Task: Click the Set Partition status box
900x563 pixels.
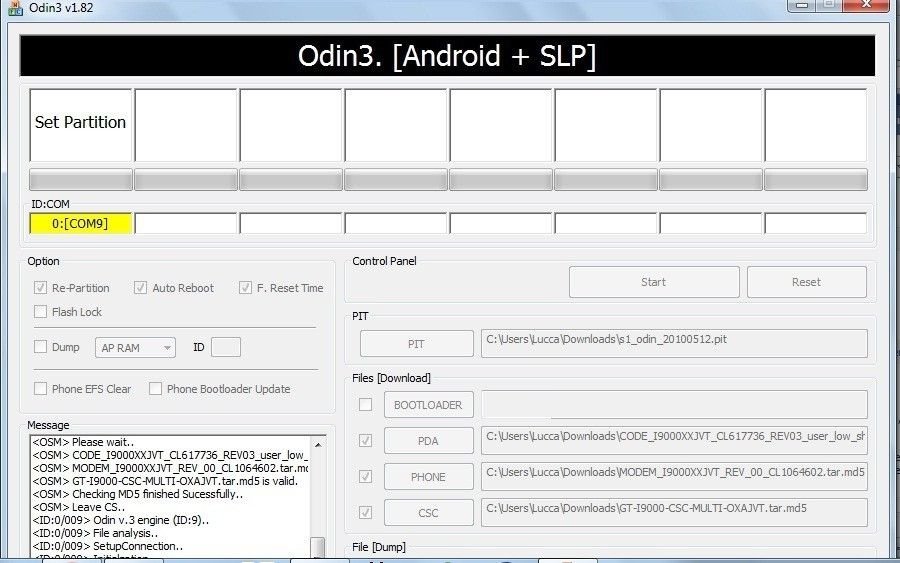Action: point(80,125)
